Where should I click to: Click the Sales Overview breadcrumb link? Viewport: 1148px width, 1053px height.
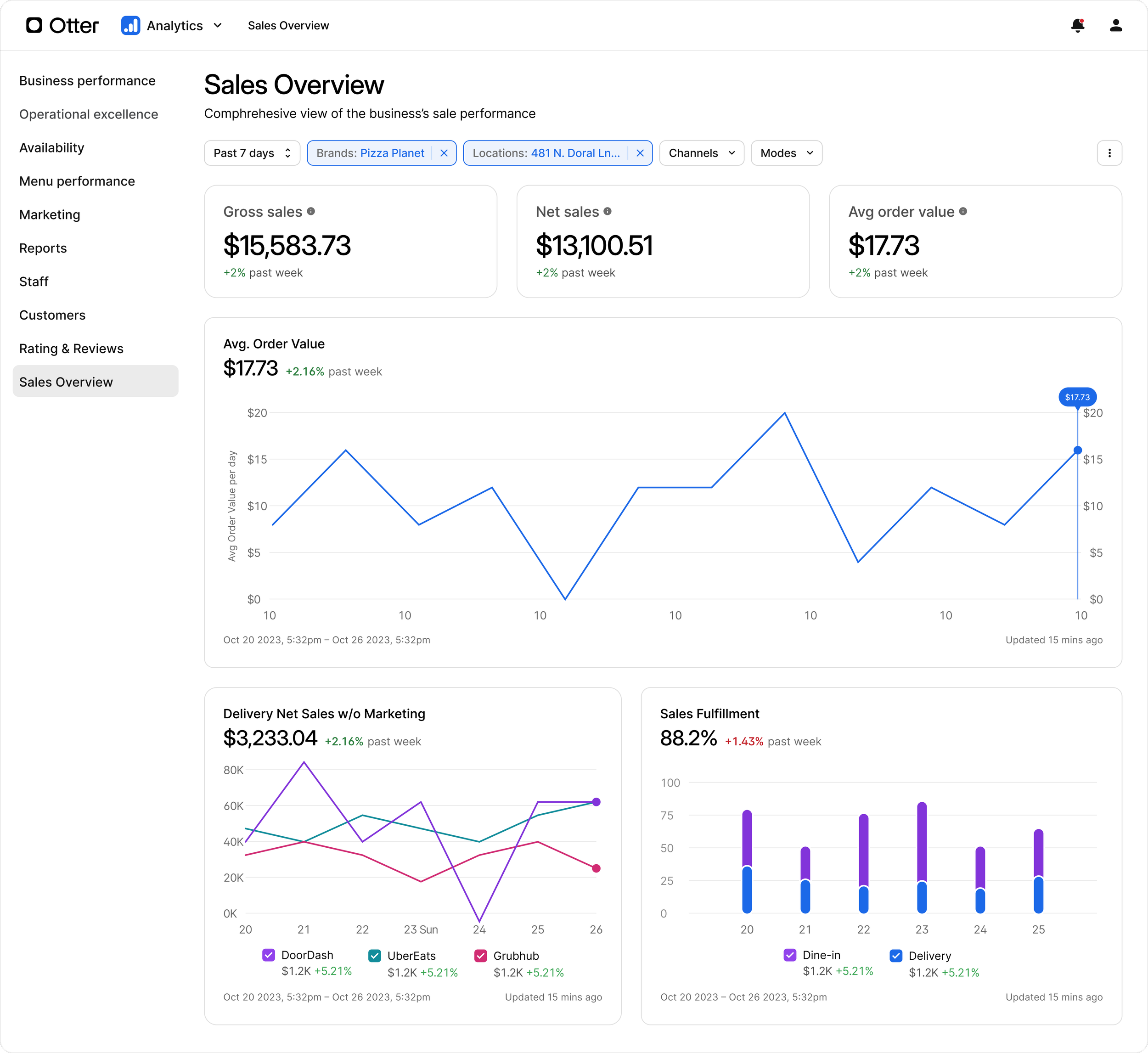tap(288, 26)
